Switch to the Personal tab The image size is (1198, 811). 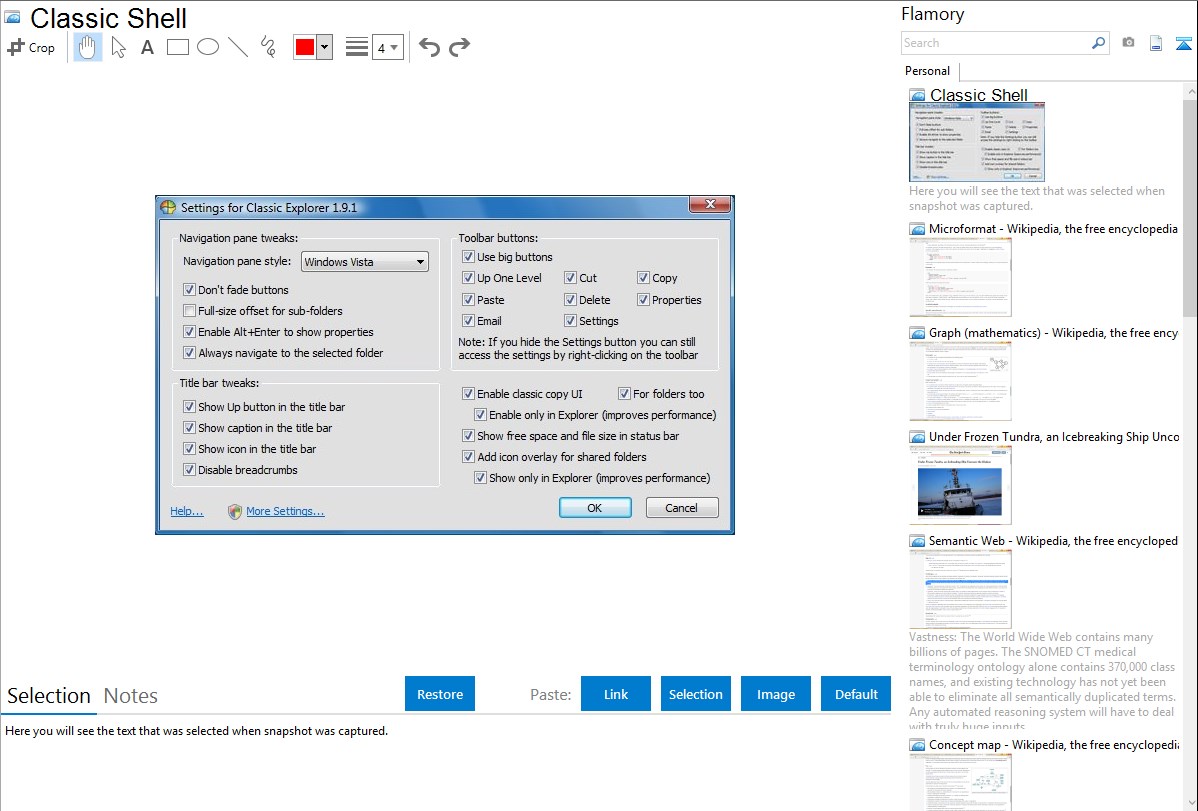click(x=928, y=71)
